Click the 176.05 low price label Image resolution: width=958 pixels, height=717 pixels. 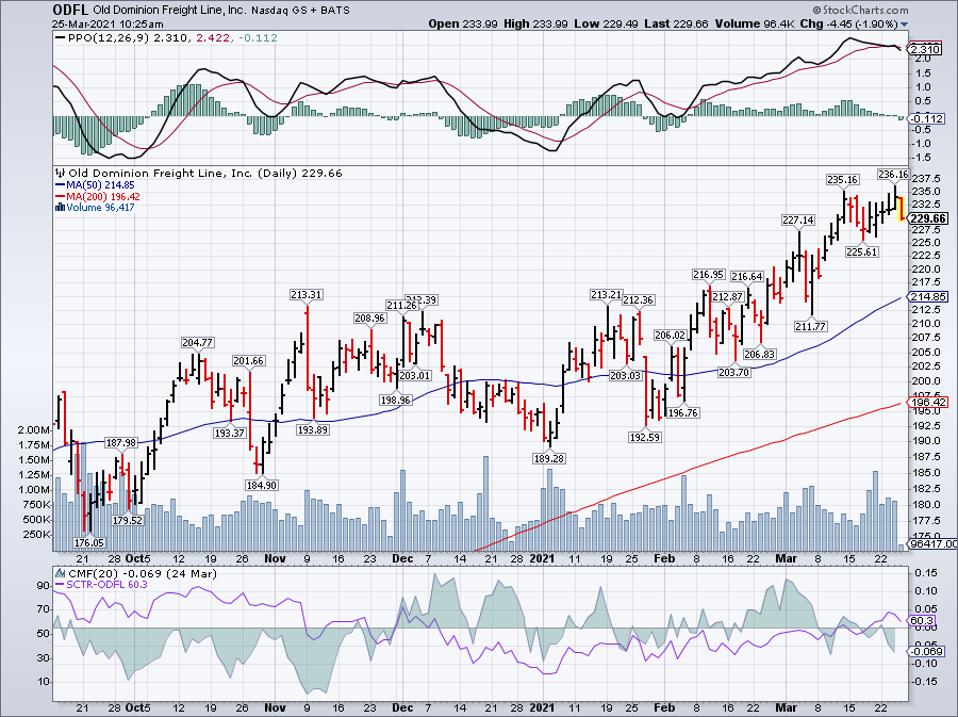click(89, 542)
